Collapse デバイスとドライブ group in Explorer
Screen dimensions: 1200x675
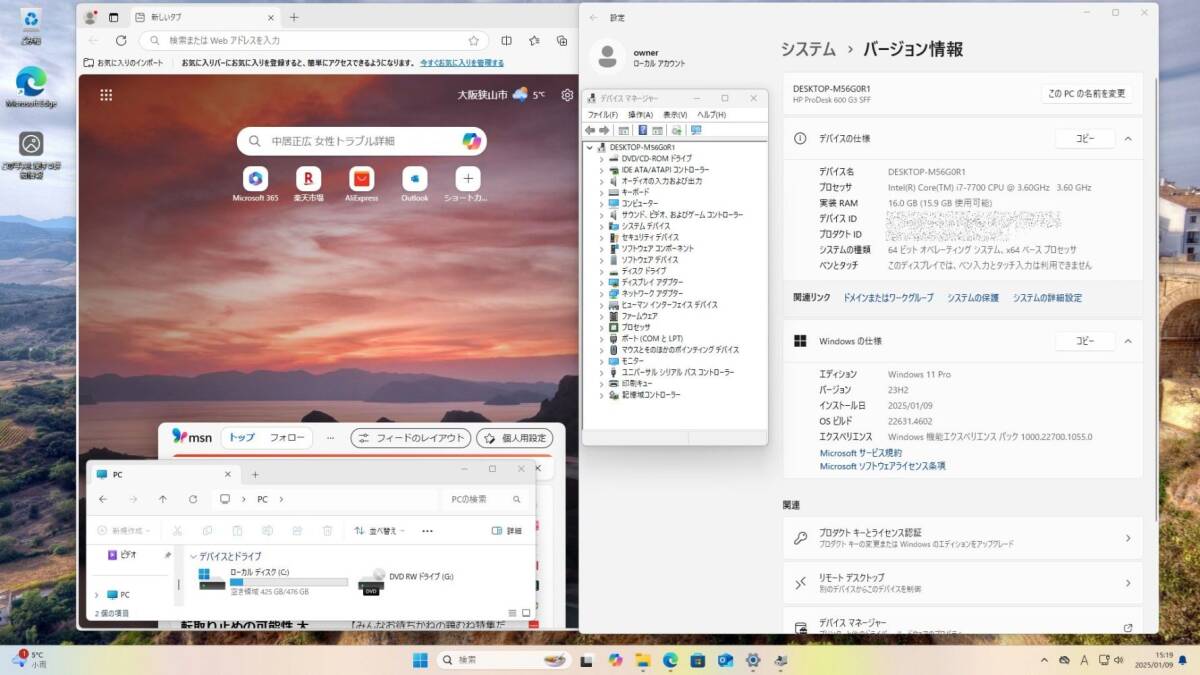click(x=193, y=556)
